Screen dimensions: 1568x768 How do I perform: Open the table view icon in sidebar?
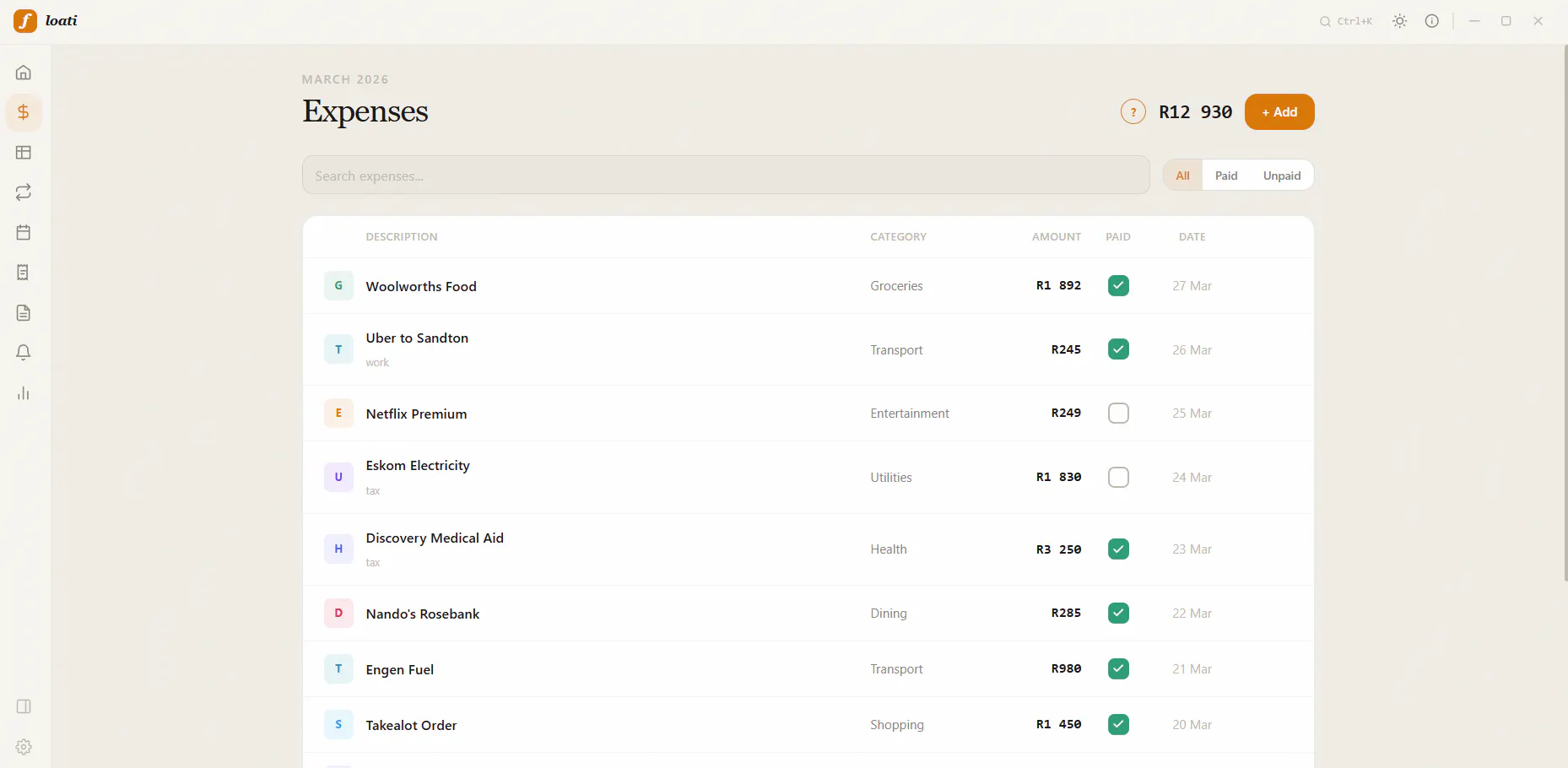24,153
